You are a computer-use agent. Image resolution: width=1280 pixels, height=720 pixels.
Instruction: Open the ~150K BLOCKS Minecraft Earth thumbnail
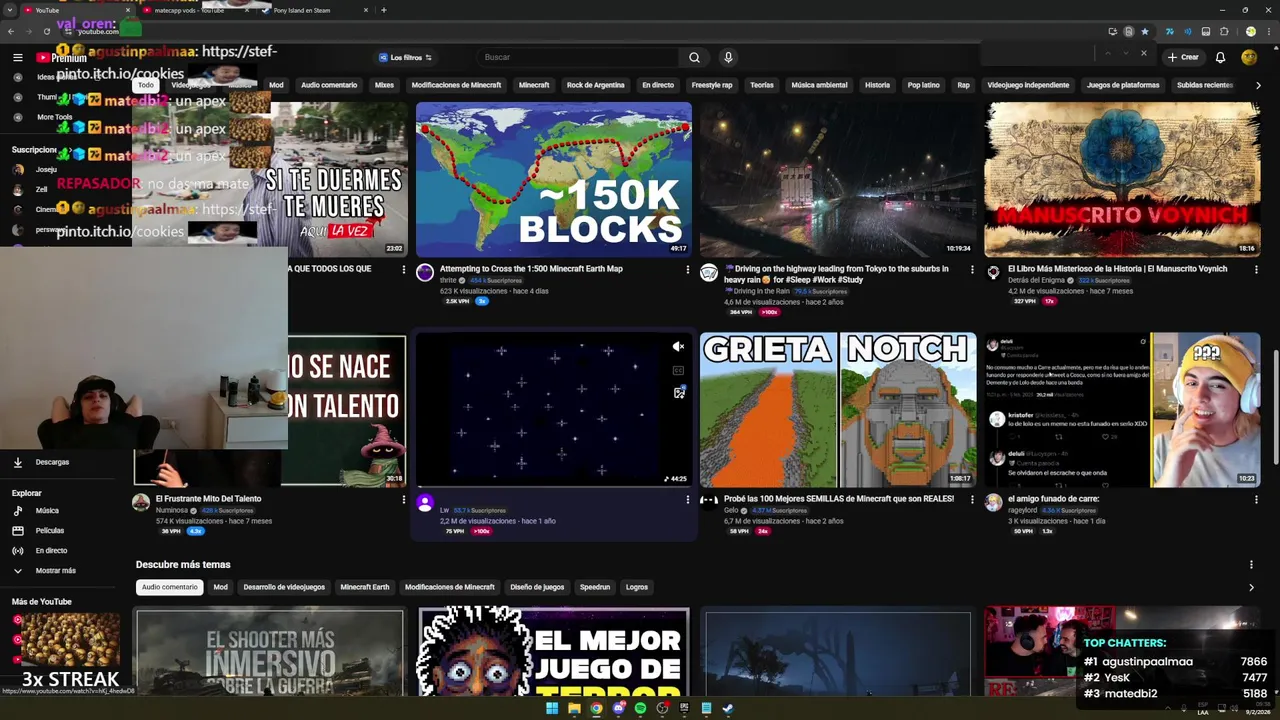point(554,179)
